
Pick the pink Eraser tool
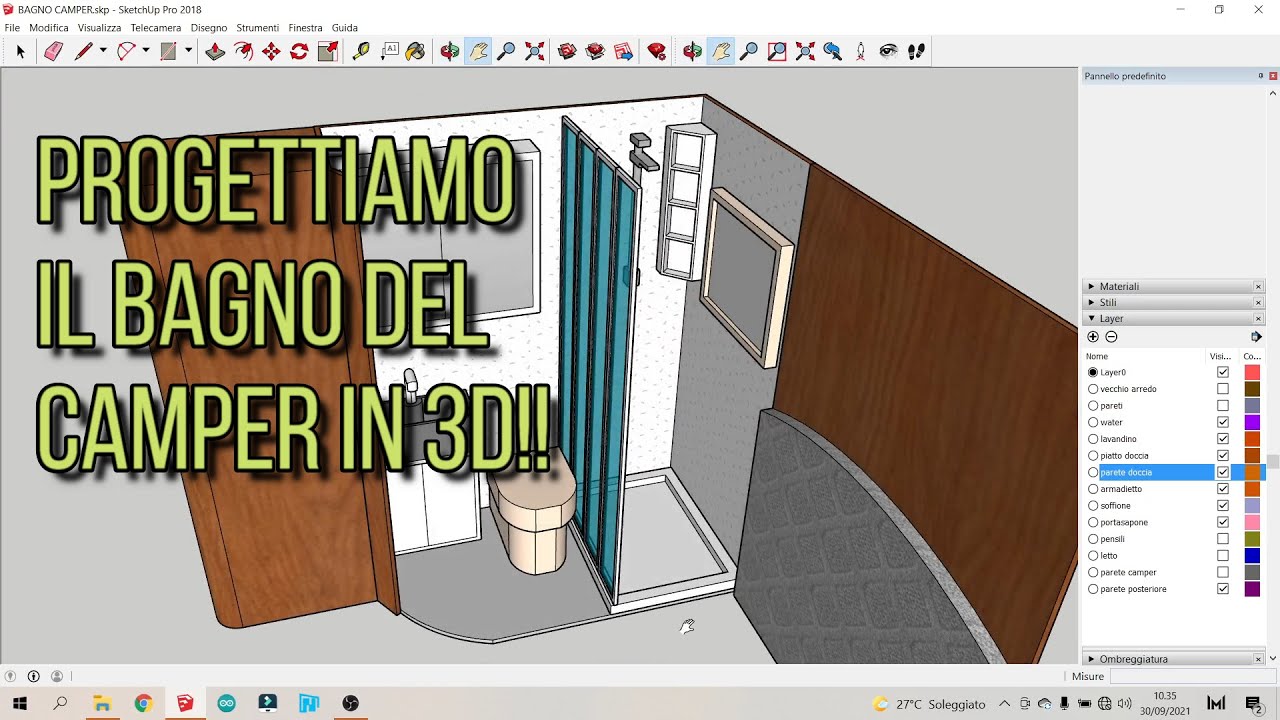53,51
